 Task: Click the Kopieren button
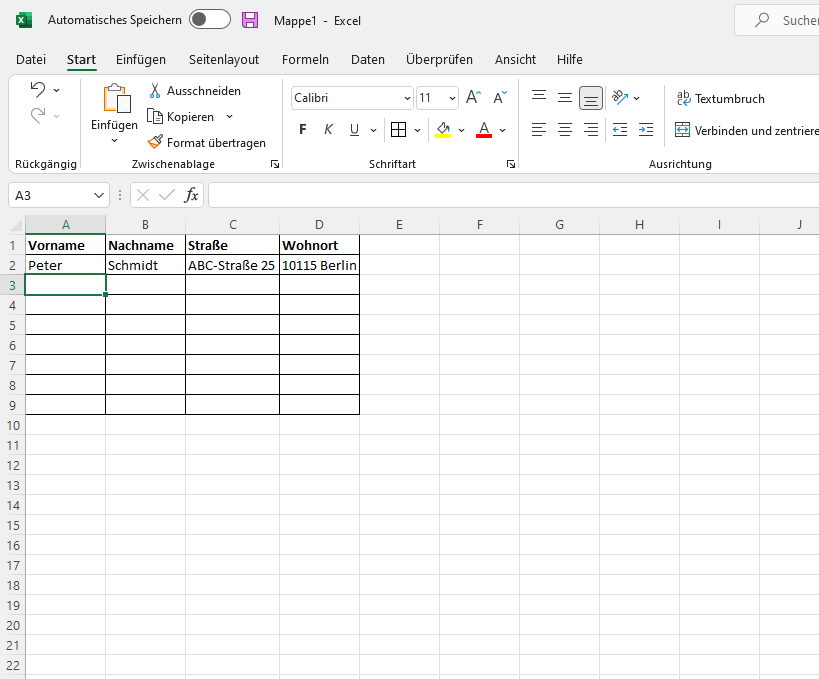click(180, 117)
